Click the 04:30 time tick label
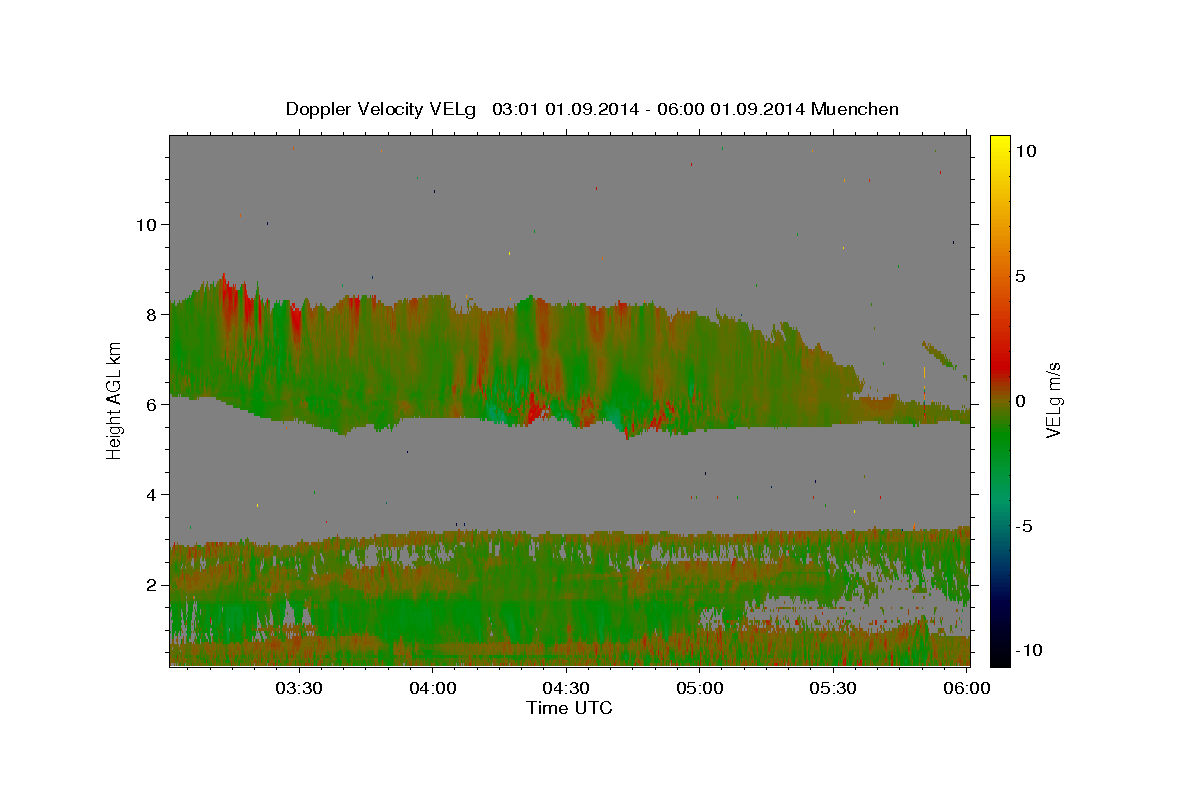This screenshot has width=1200, height=800. point(566,688)
